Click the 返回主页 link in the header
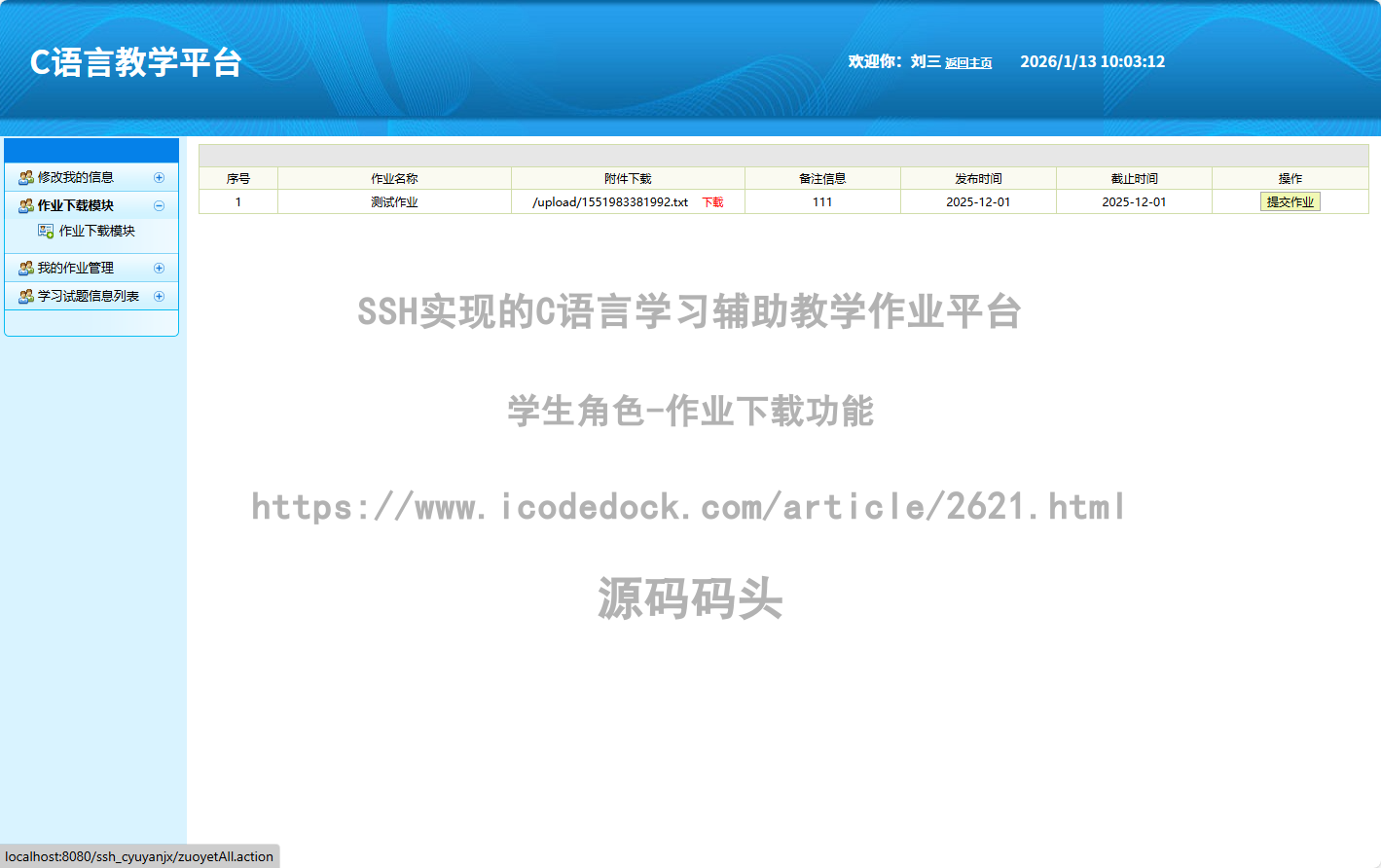This screenshot has width=1381, height=868. pyautogui.click(x=968, y=63)
